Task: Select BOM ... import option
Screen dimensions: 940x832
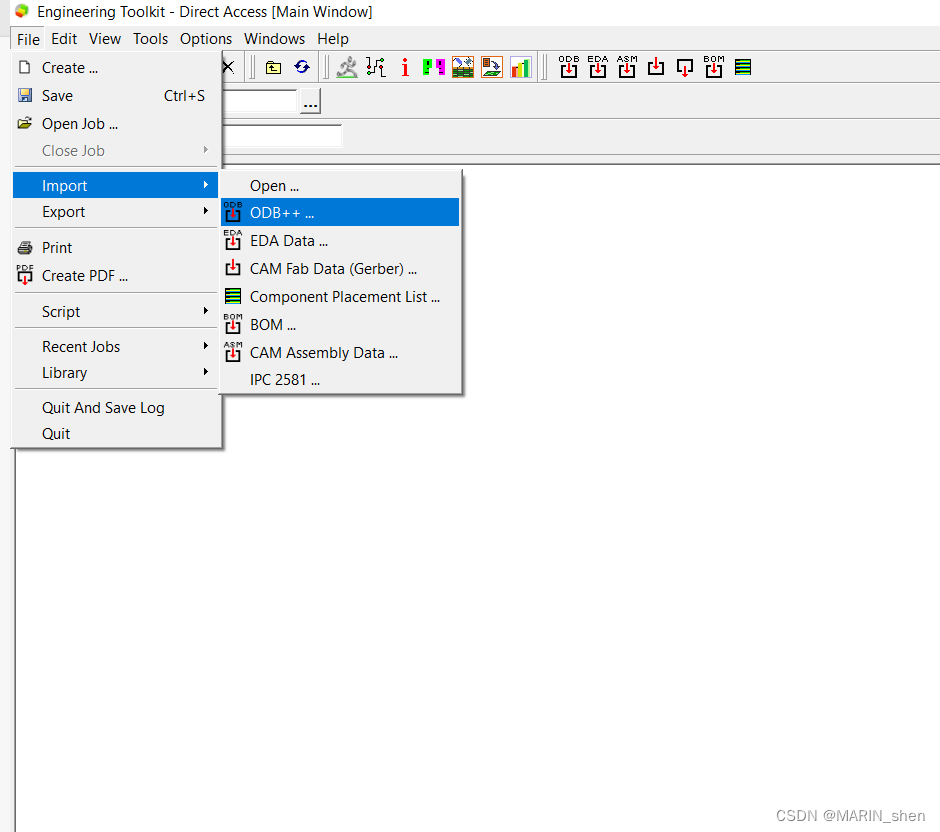Action: point(340,324)
